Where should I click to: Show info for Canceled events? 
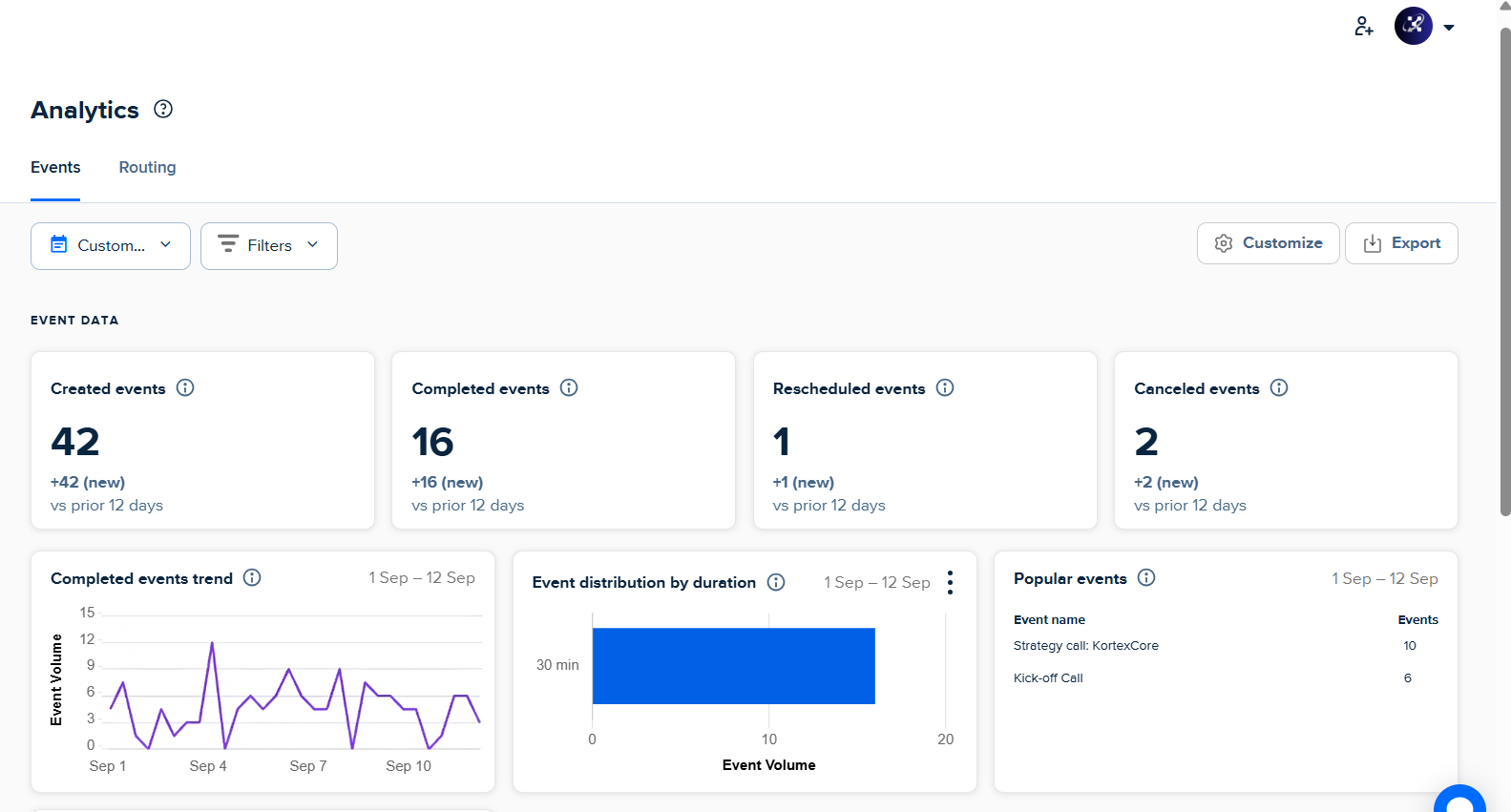(x=1279, y=387)
